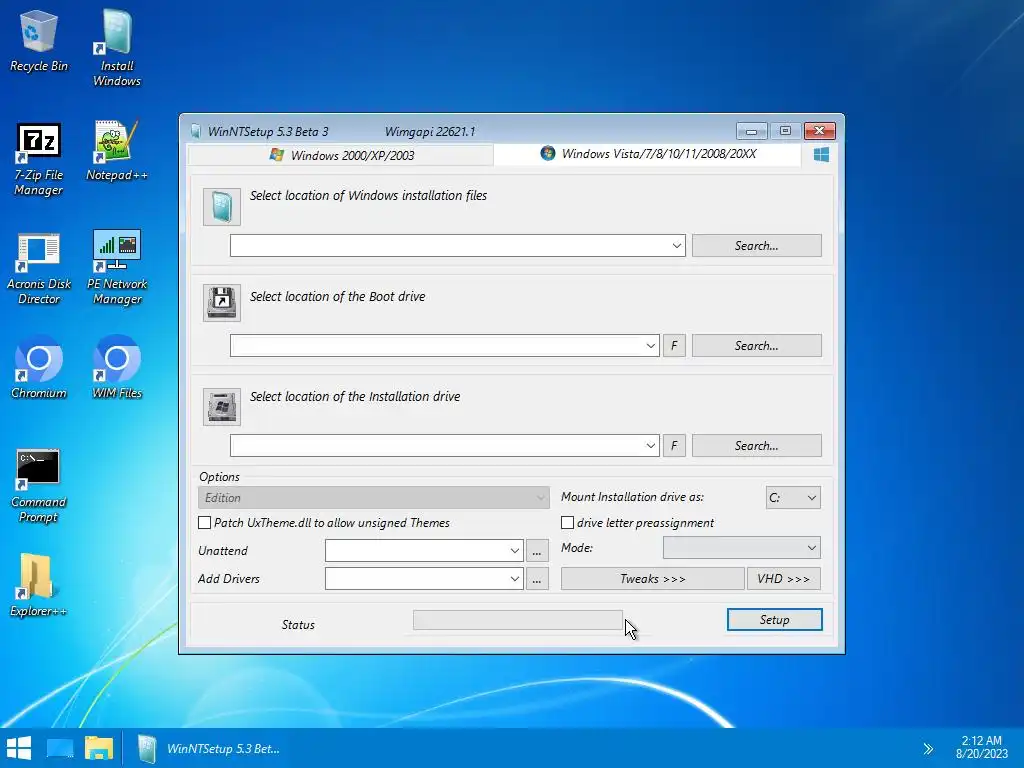
Task: Click the blue Windows logo icon in WinNTSetup
Action: coord(822,154)
